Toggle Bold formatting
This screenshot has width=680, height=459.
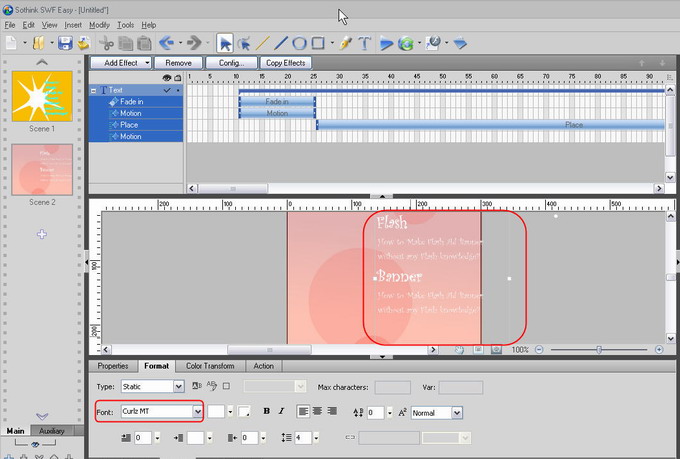pyautogui.click(x=266, y=411)
